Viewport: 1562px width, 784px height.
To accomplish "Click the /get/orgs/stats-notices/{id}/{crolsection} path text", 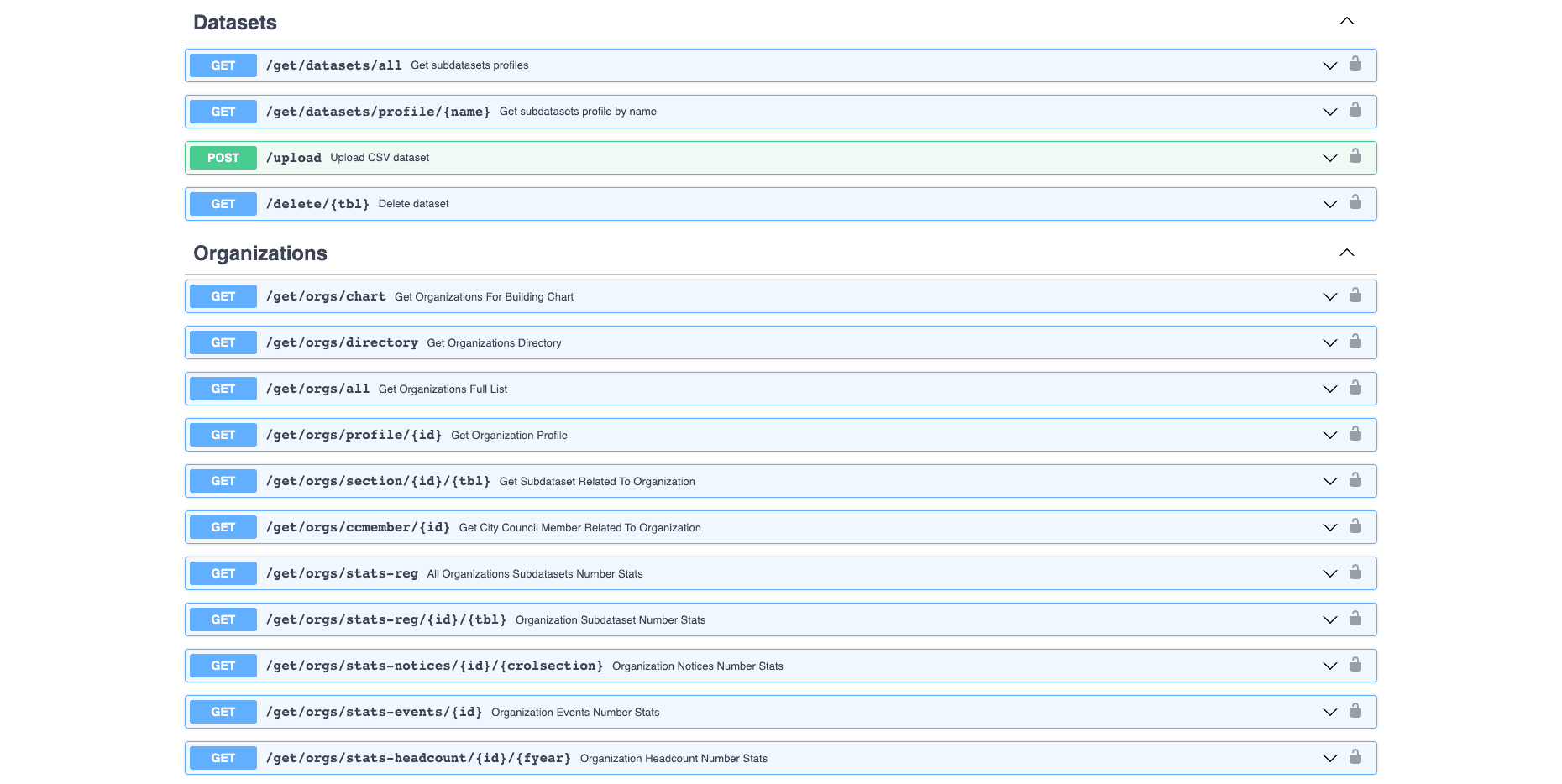I will [x=435, y=665].
